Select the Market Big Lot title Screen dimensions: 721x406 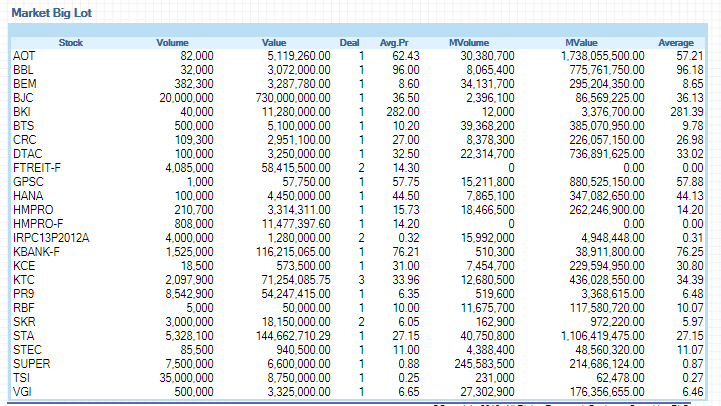tap(52, 13)
